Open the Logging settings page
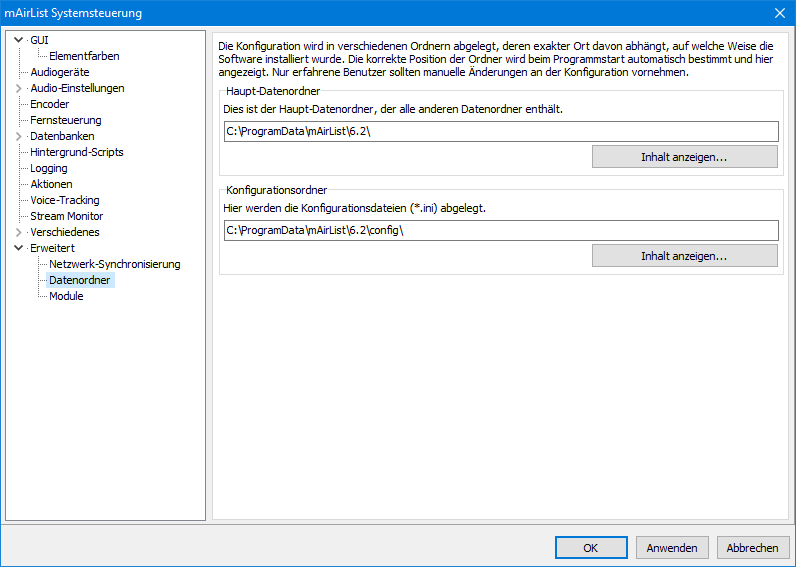 pyautogui.click(x=48, y=168)
